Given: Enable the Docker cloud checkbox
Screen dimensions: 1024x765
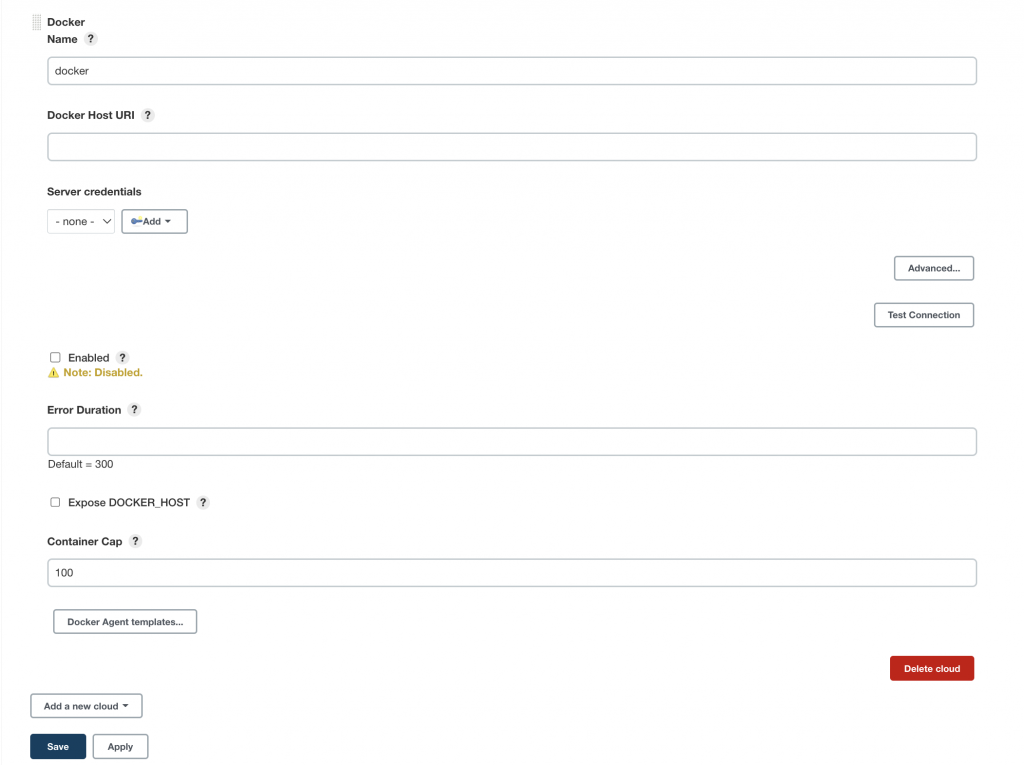Looking at the screenshot, I should pos(55,357).
